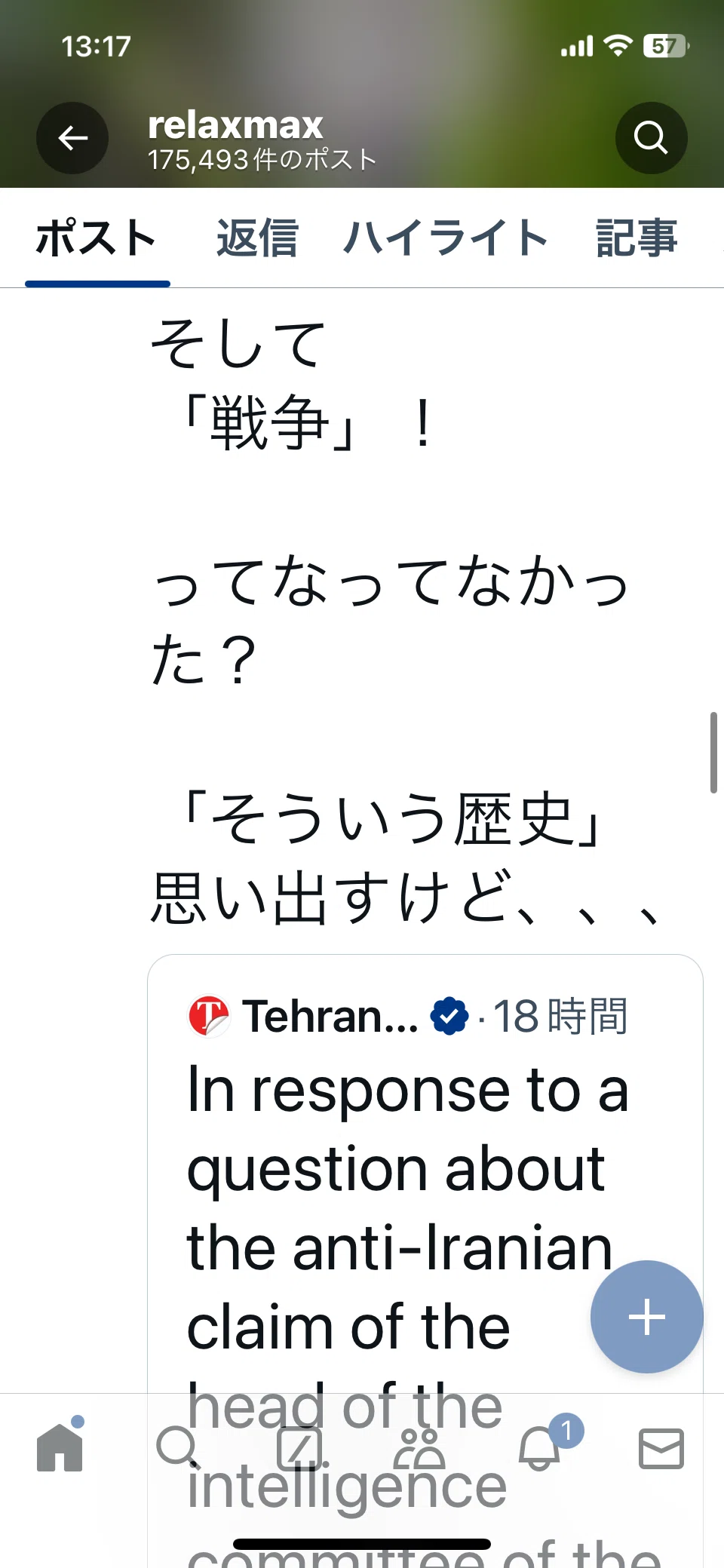
Task: Tap the Tehran Times avatar in the quoted post
Action: point(209,1016)
